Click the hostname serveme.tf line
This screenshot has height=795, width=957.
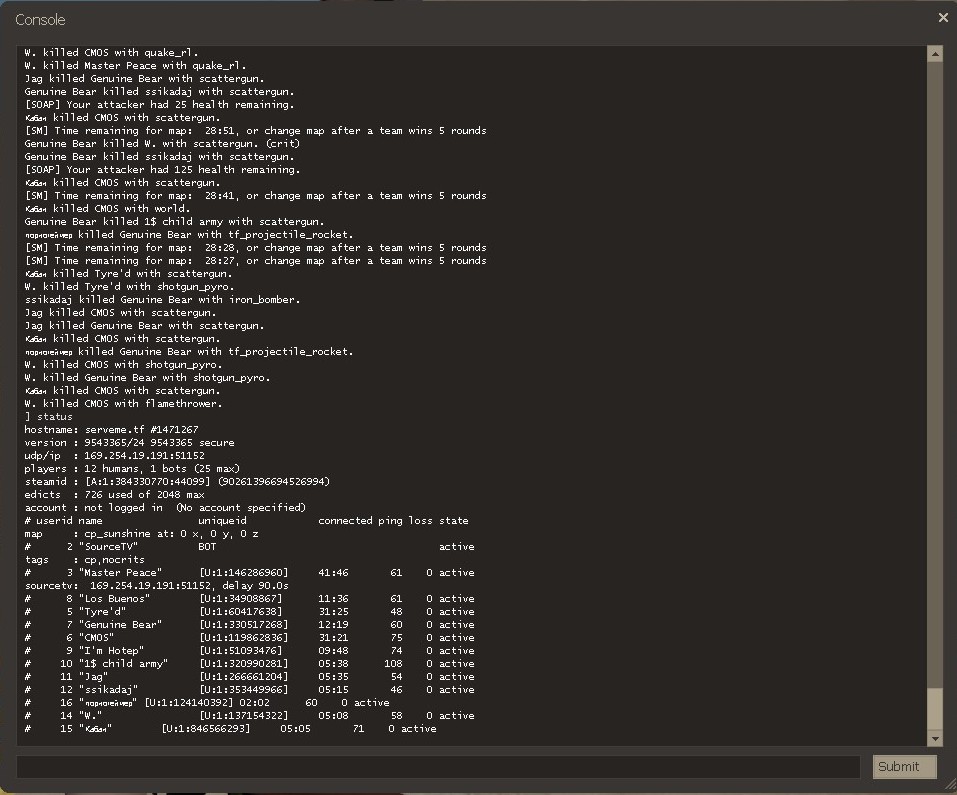(x=112, y=430)
